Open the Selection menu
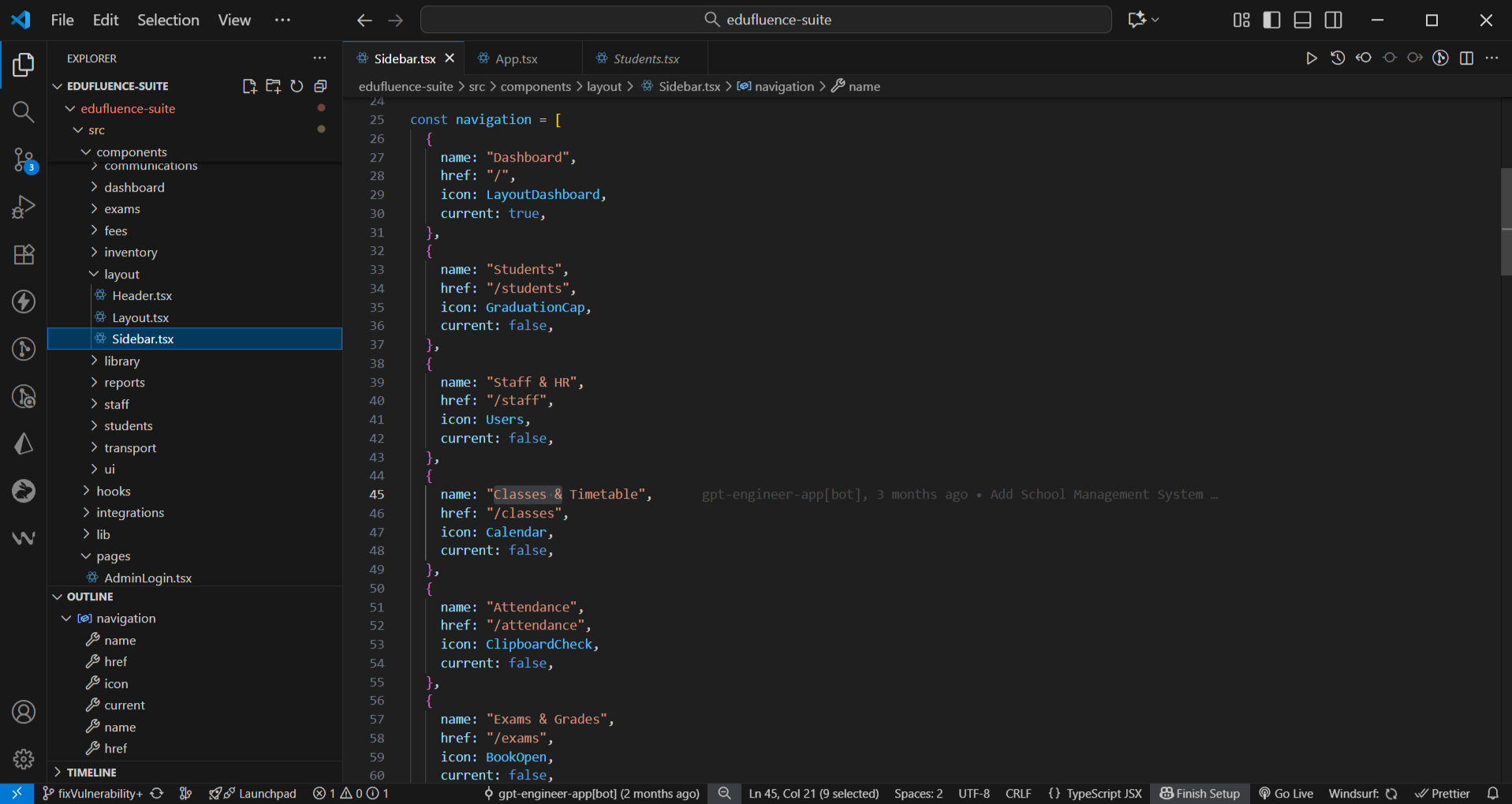 (x=168, y=20)
